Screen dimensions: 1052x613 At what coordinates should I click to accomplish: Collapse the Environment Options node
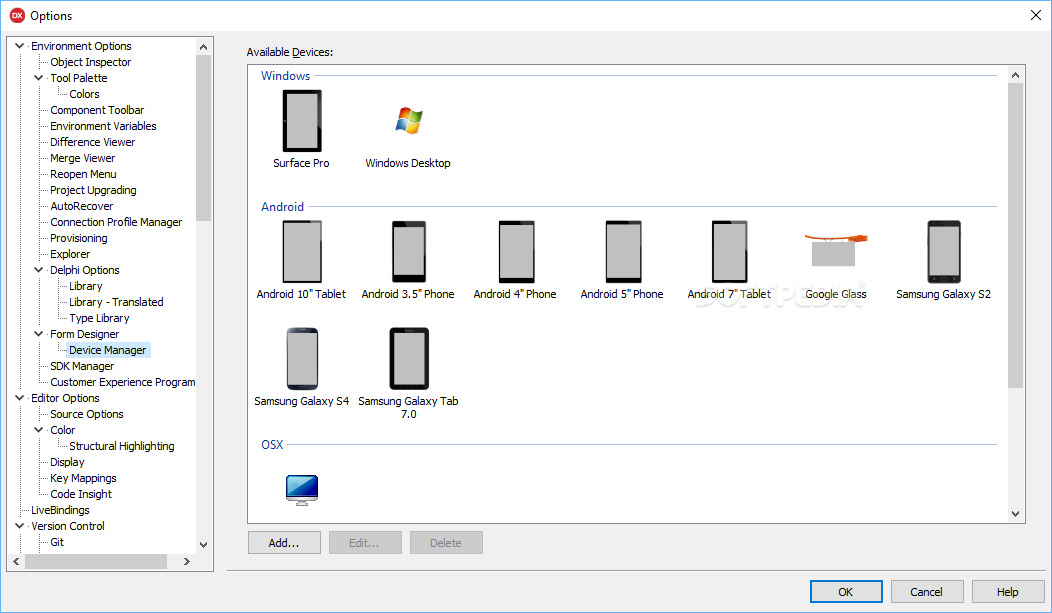(19, 46)
